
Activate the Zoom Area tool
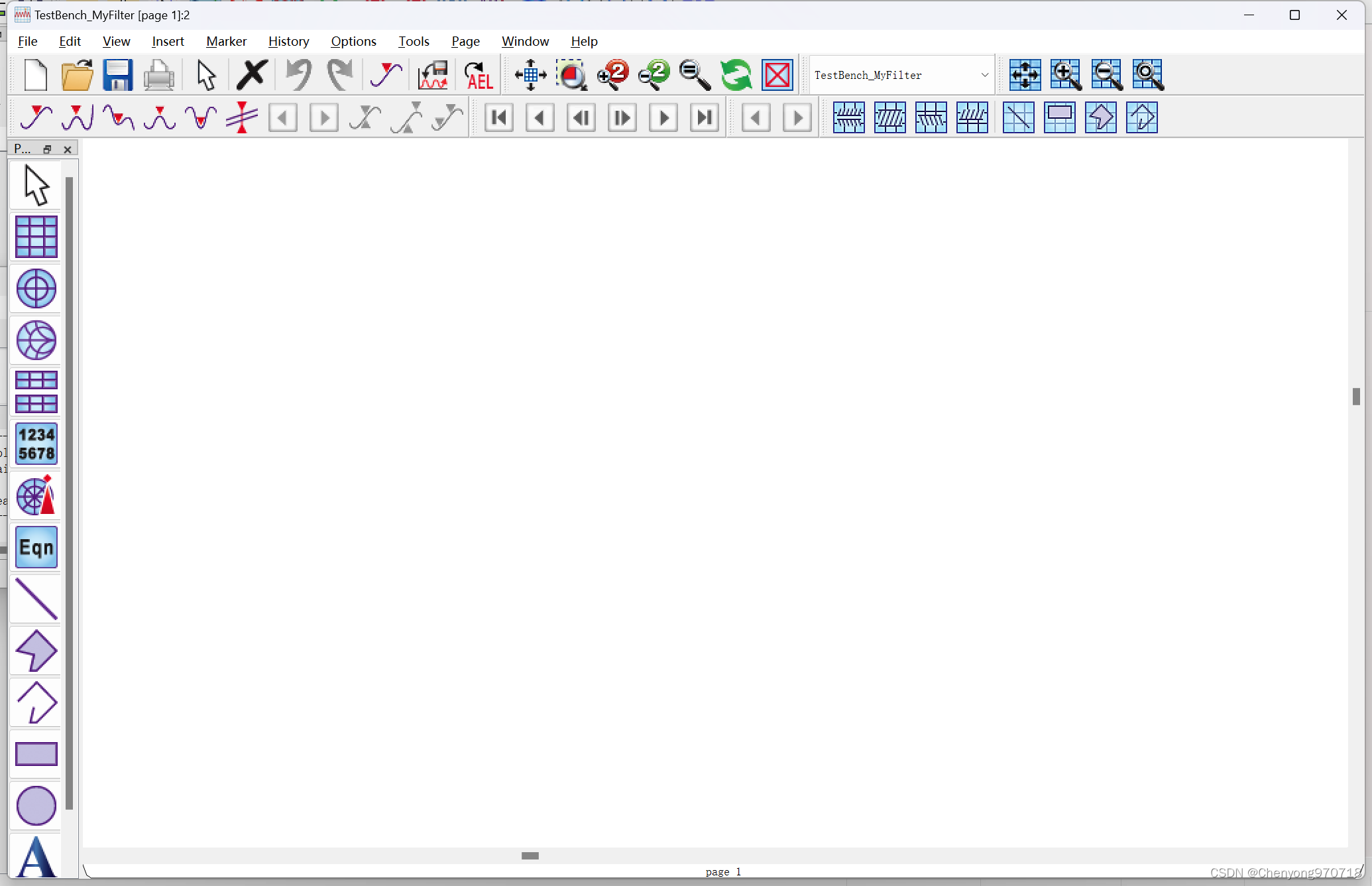pos(571,75)
